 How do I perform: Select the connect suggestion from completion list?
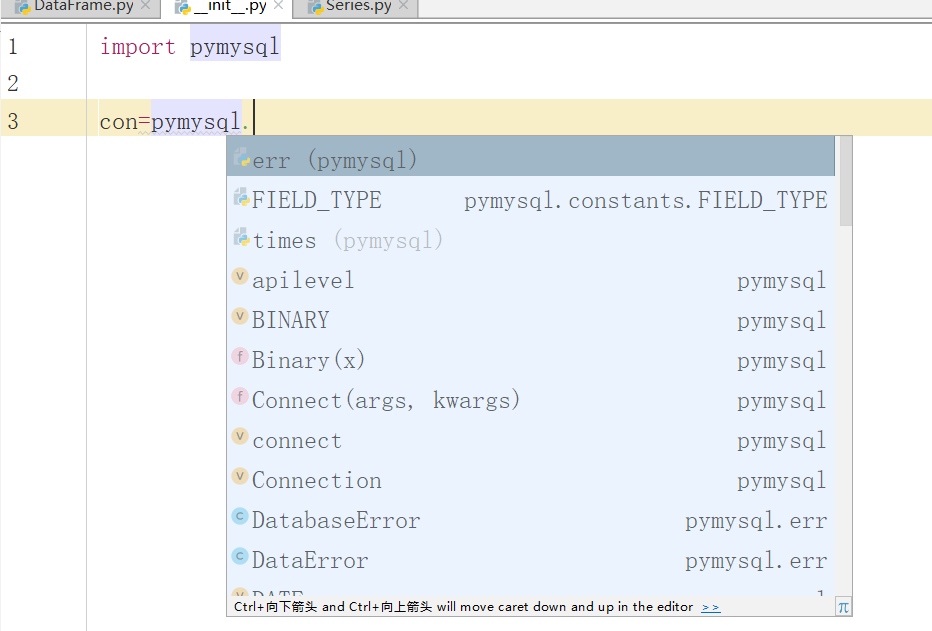coord(296,439)
